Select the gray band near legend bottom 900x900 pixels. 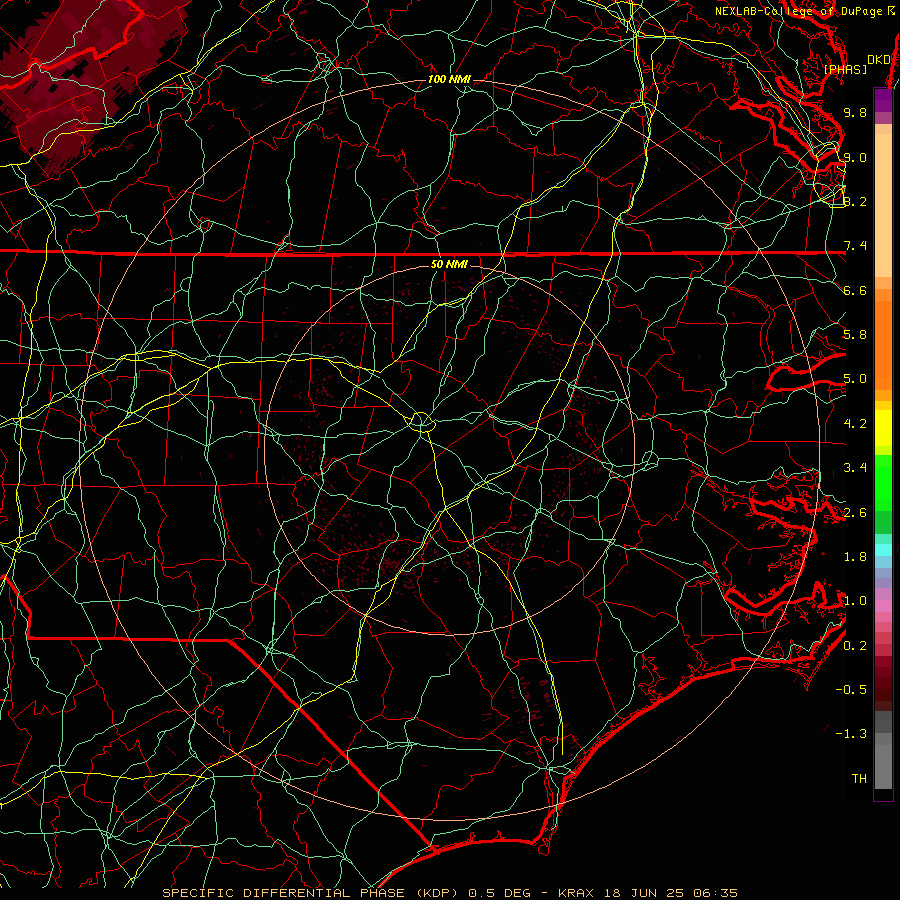point(883,766)
